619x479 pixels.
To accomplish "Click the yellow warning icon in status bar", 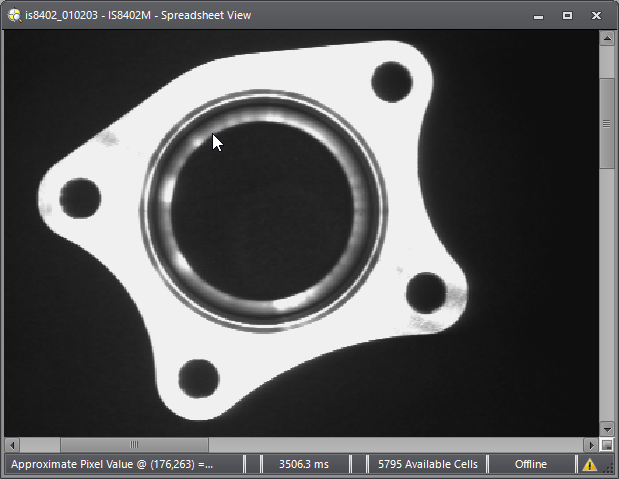I will [589, 465].
